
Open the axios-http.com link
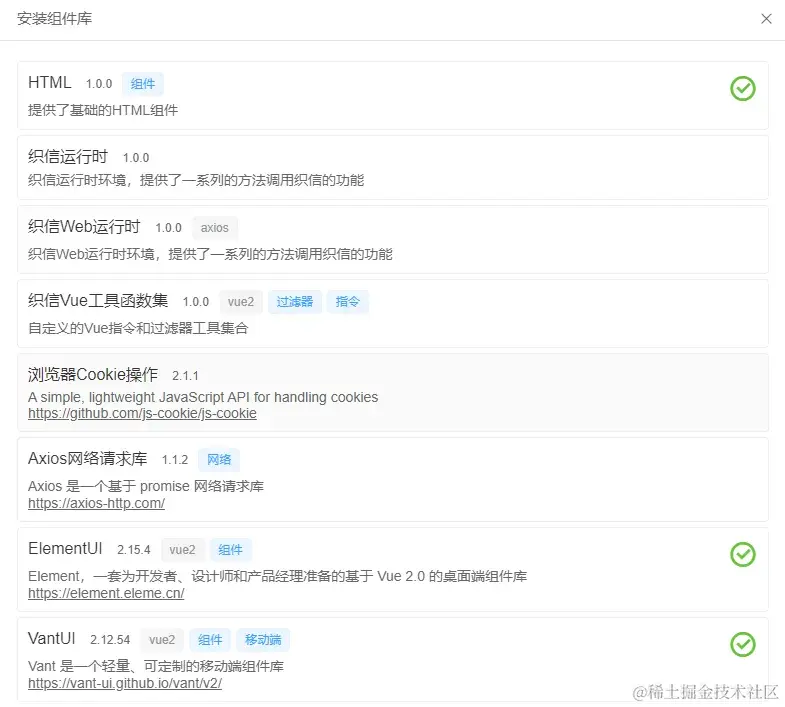pyautogui.click(x=96, y=503)
